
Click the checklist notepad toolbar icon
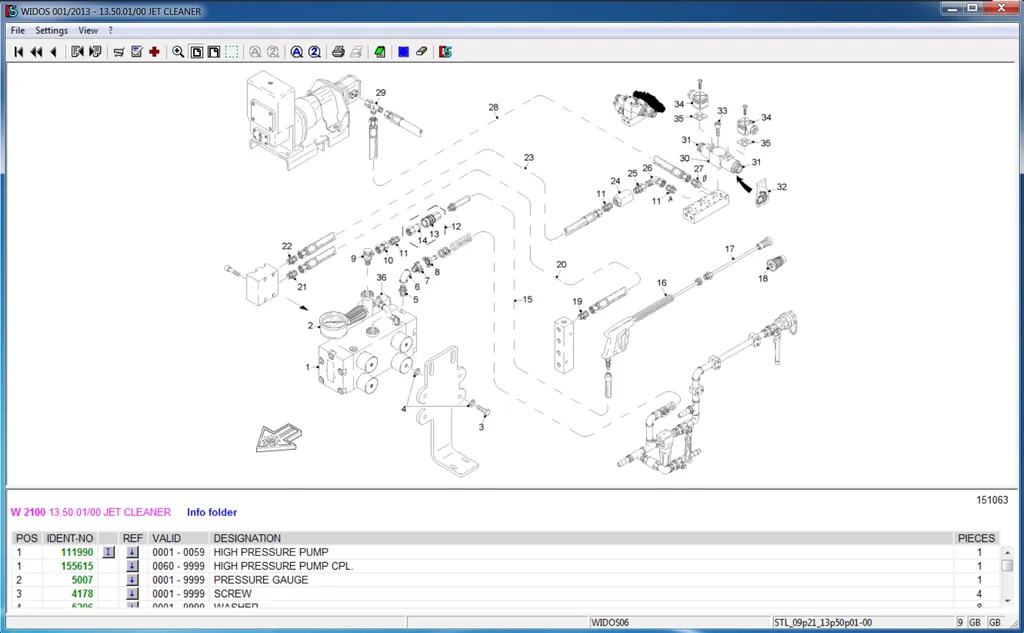(136, 52)
